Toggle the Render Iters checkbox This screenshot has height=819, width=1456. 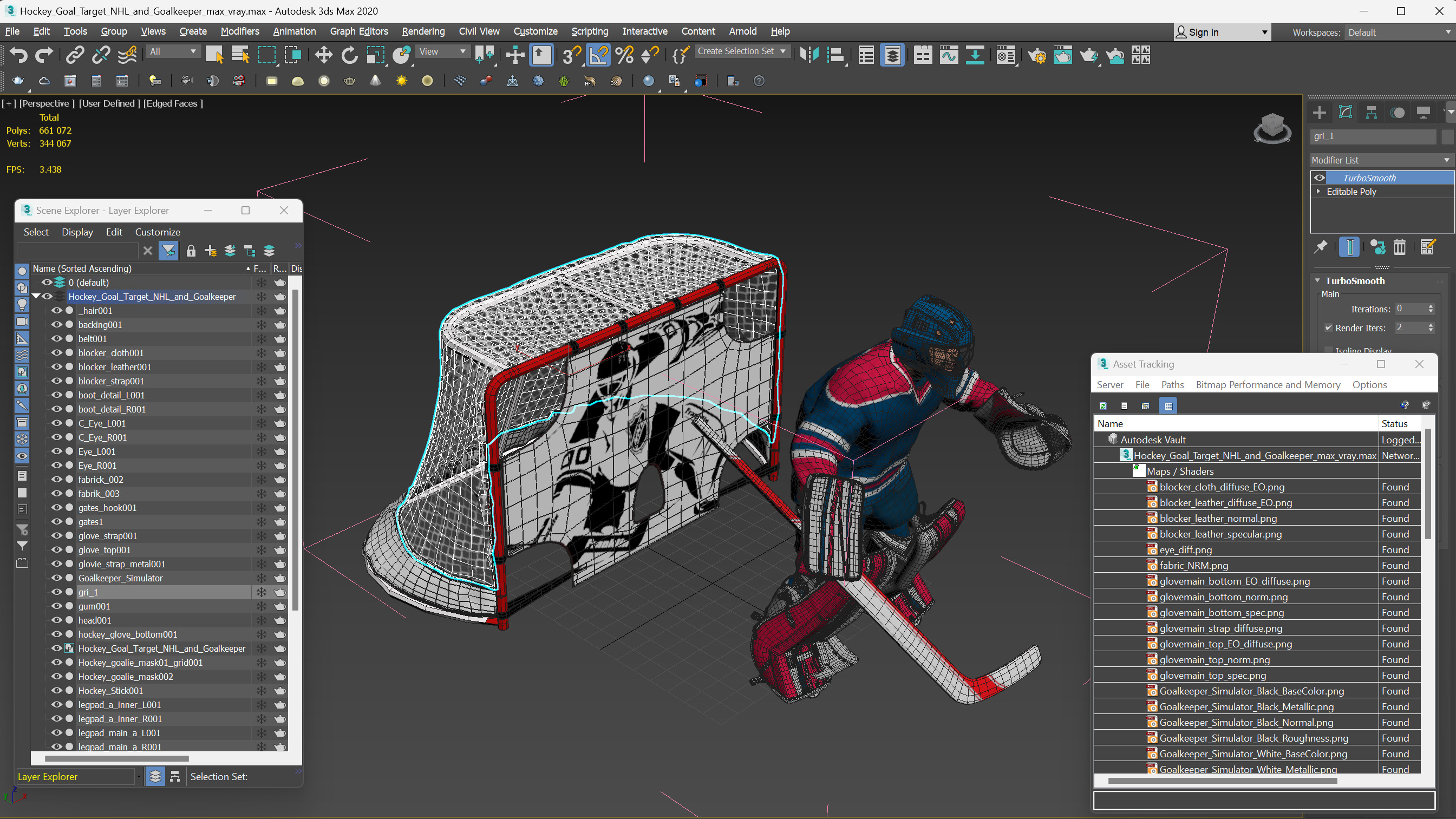[1329, 328]
